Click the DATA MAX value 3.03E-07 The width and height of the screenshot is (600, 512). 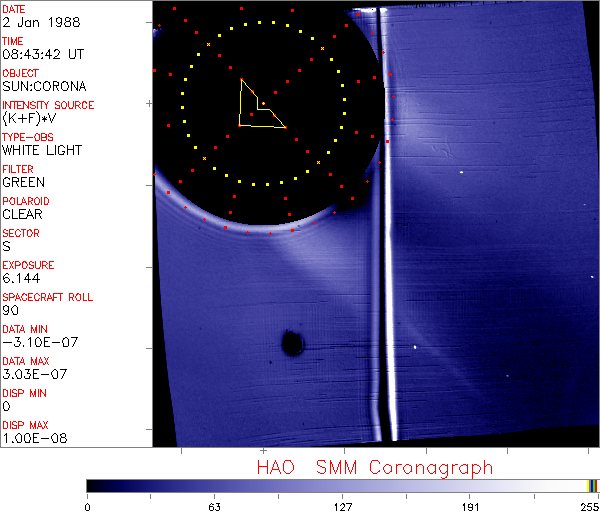(33, 375)
